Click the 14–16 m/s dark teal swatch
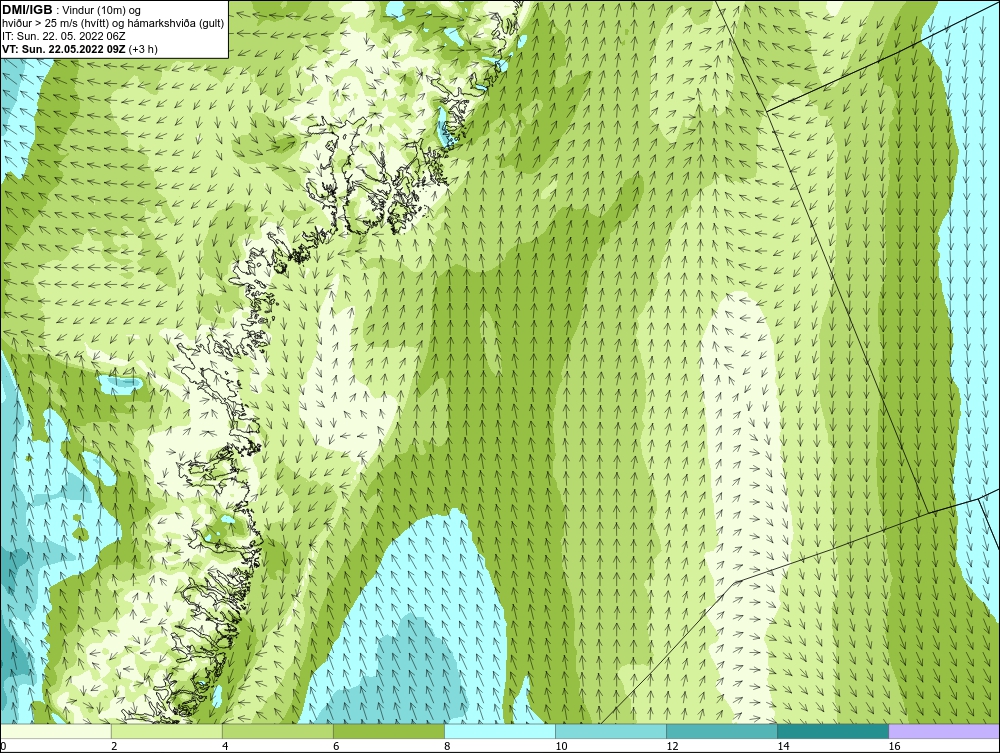This screenshot has height=753, width=1000. point(832,731)
